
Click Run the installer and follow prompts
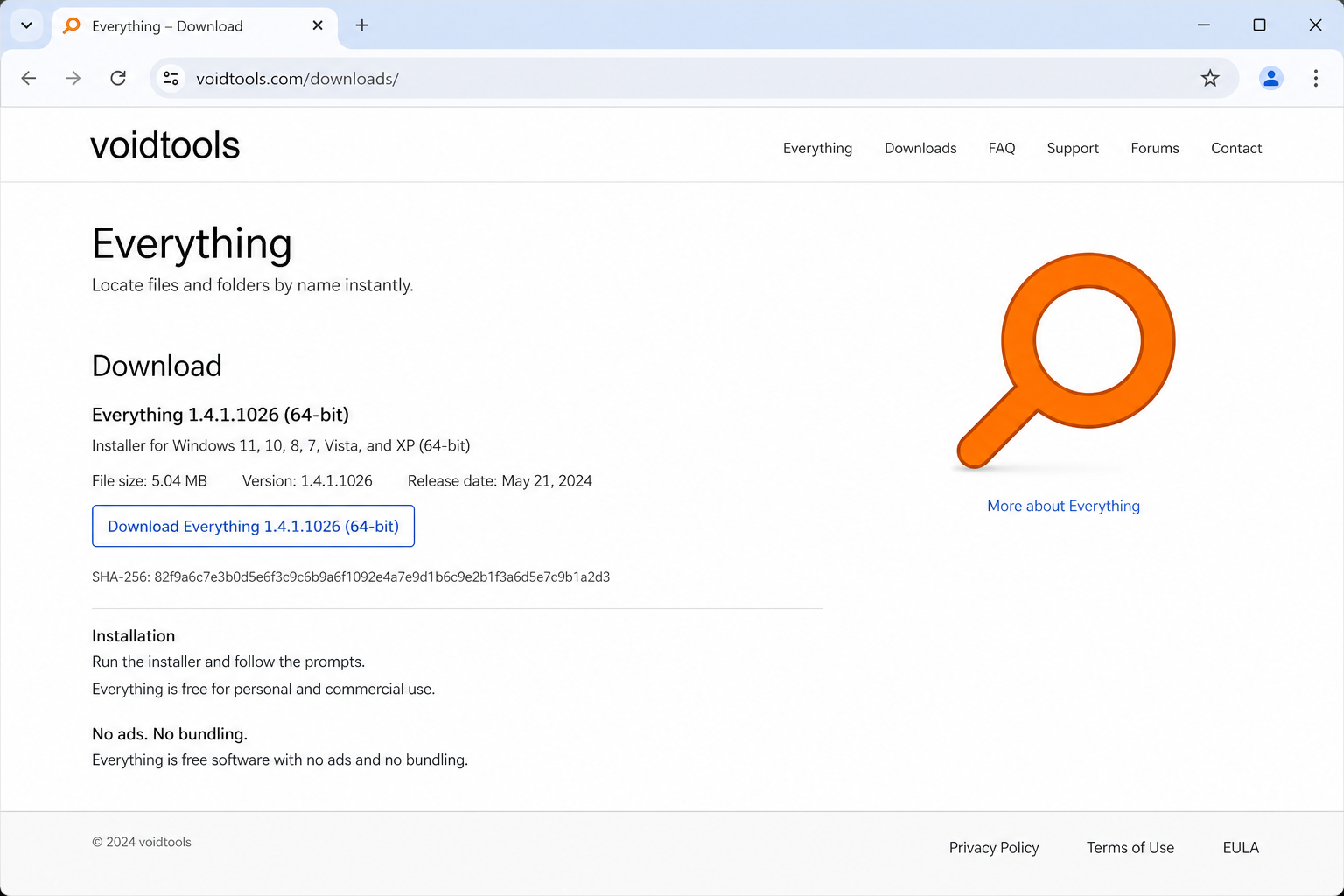[228, 661]
